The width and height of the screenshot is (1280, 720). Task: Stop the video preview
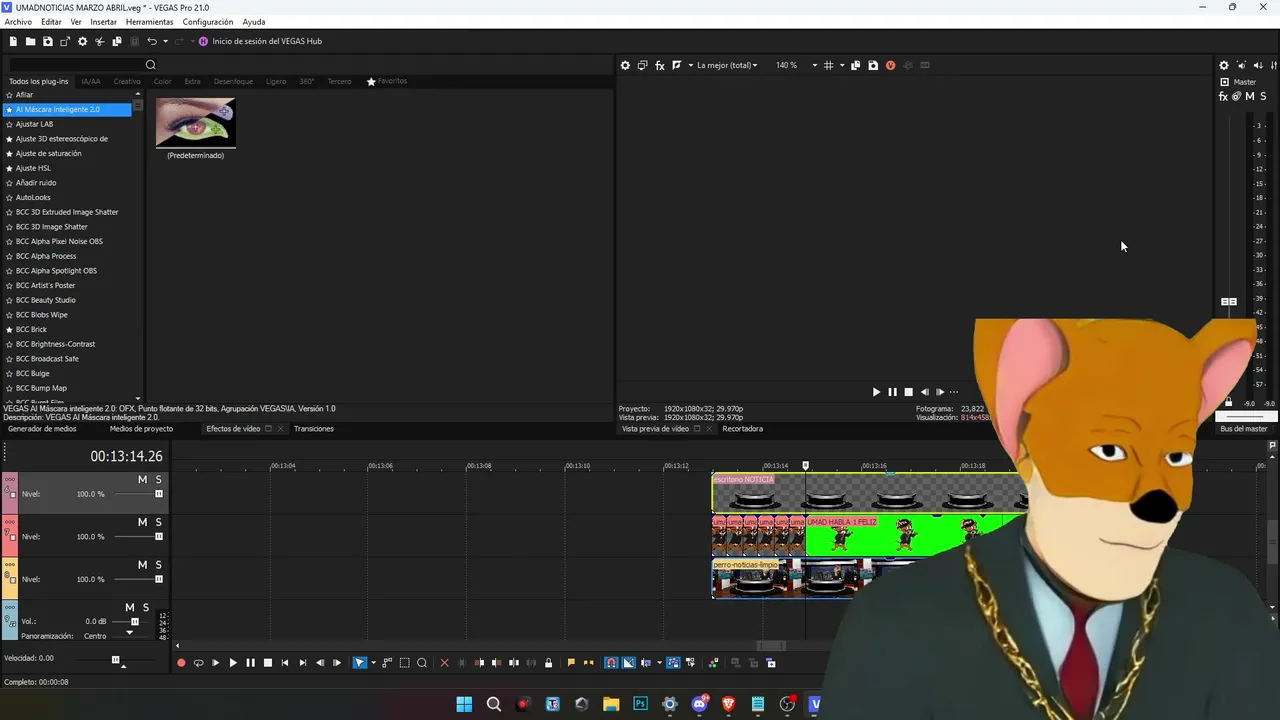(908, 392)
